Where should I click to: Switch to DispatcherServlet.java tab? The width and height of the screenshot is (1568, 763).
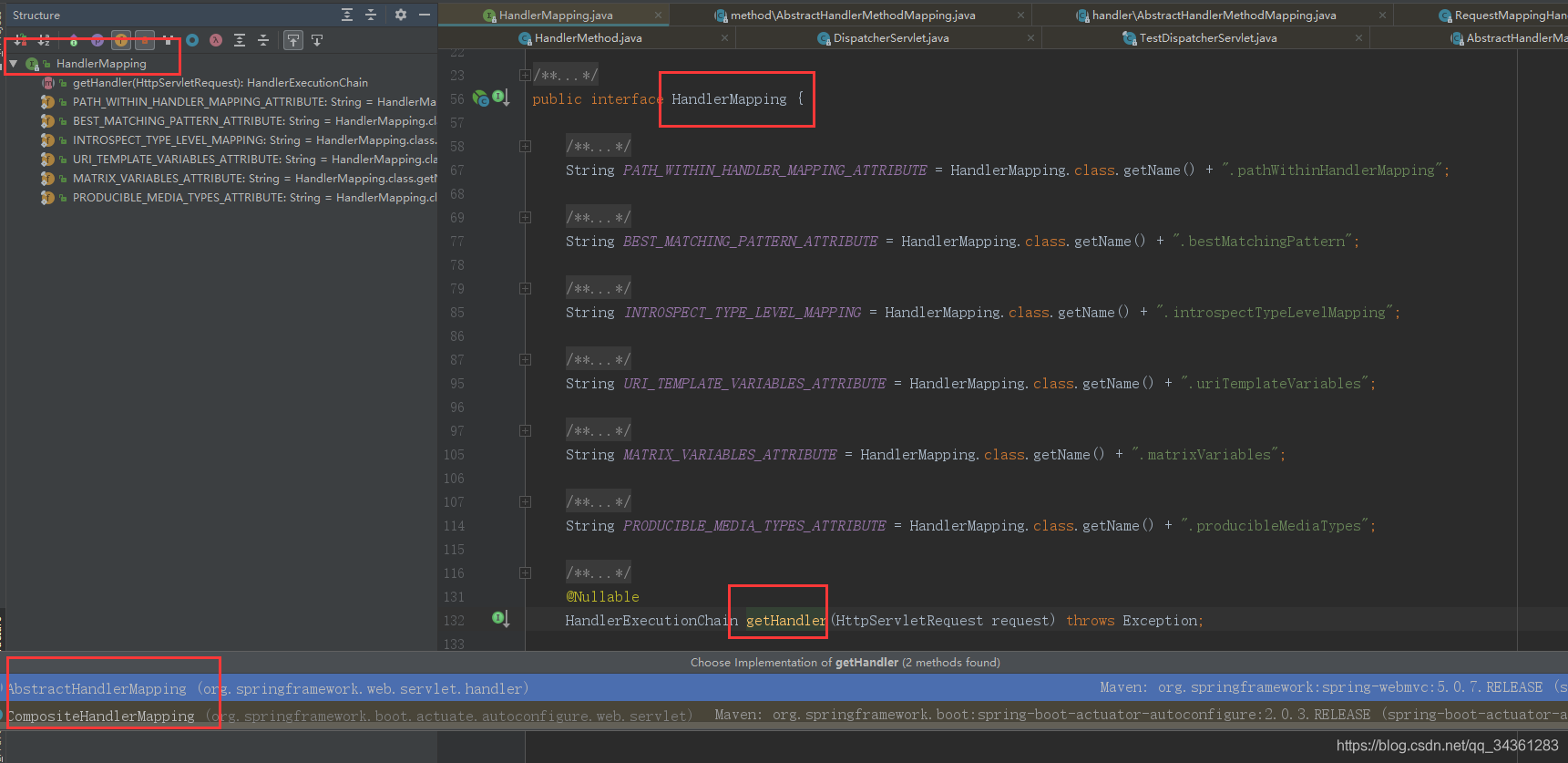[x=891, y=38]
